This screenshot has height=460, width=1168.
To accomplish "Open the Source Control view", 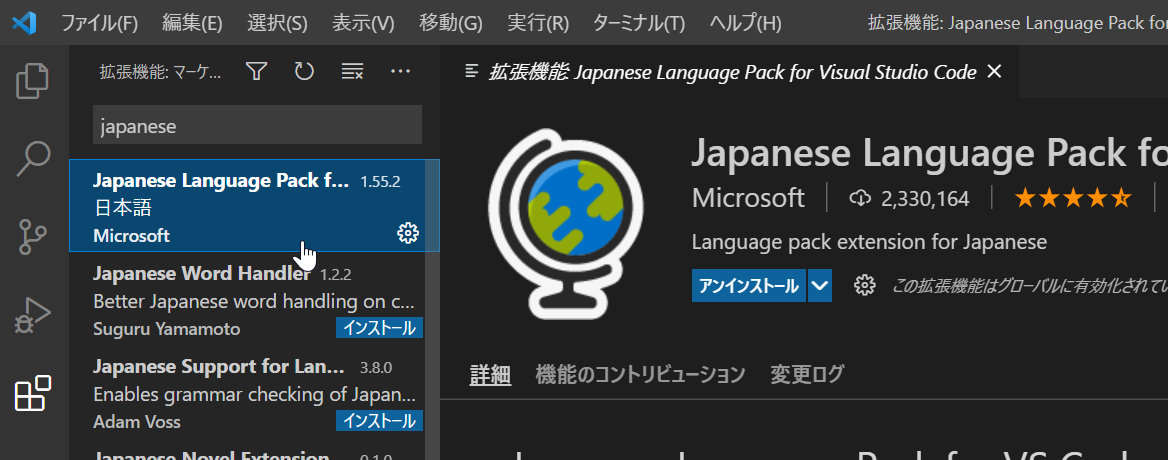I will (33, 237).
